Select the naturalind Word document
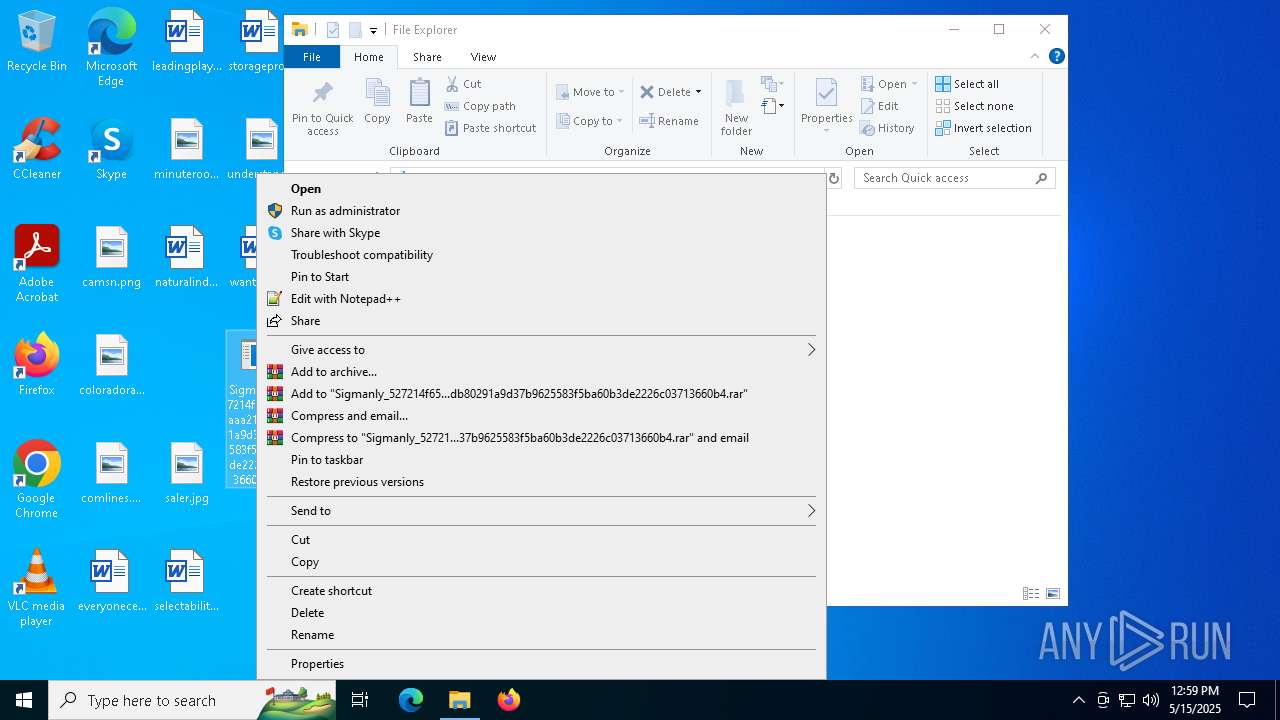Screen dimensions: 1280x720 click(186, 258)
